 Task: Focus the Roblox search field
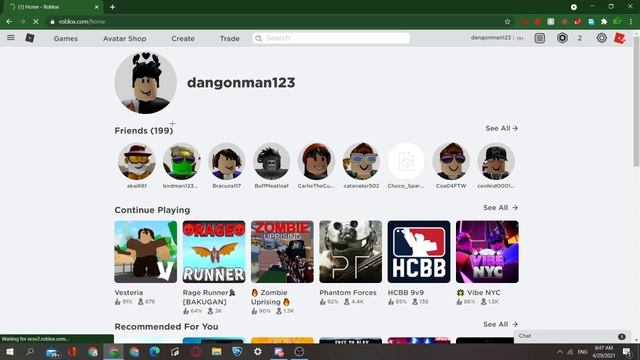(331, 38)
